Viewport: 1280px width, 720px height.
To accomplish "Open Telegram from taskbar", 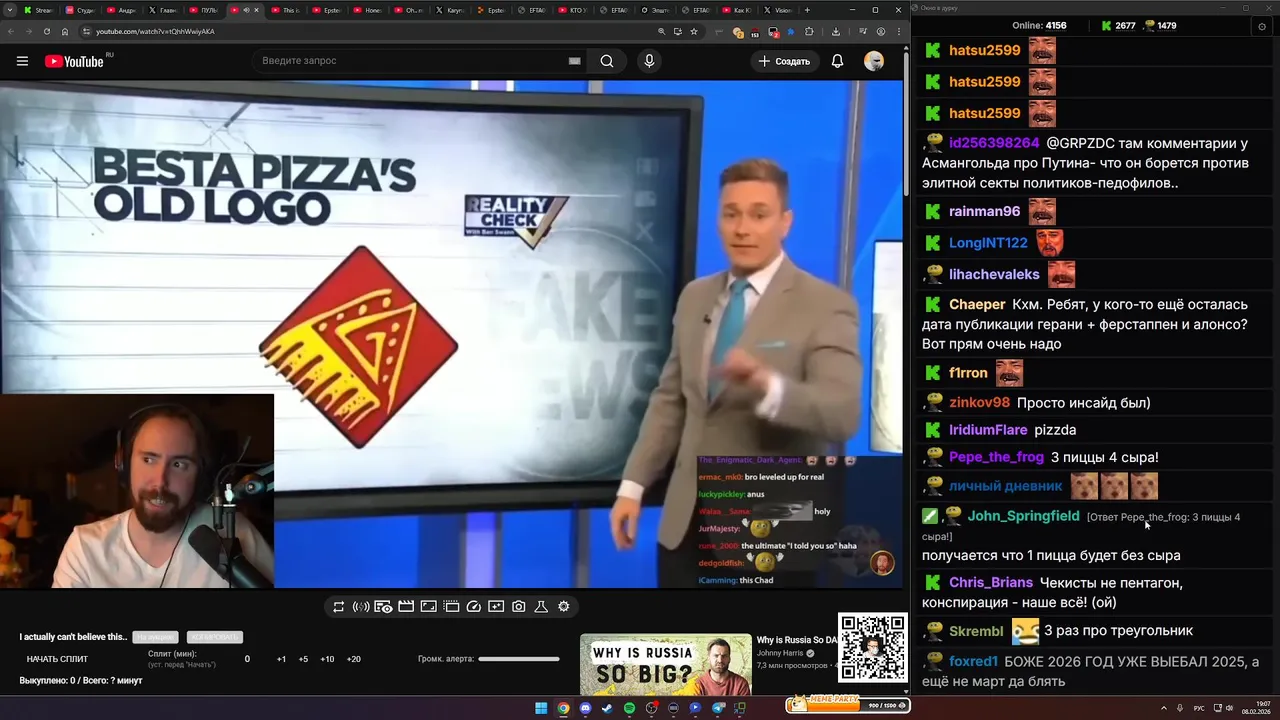I will 718,708.
